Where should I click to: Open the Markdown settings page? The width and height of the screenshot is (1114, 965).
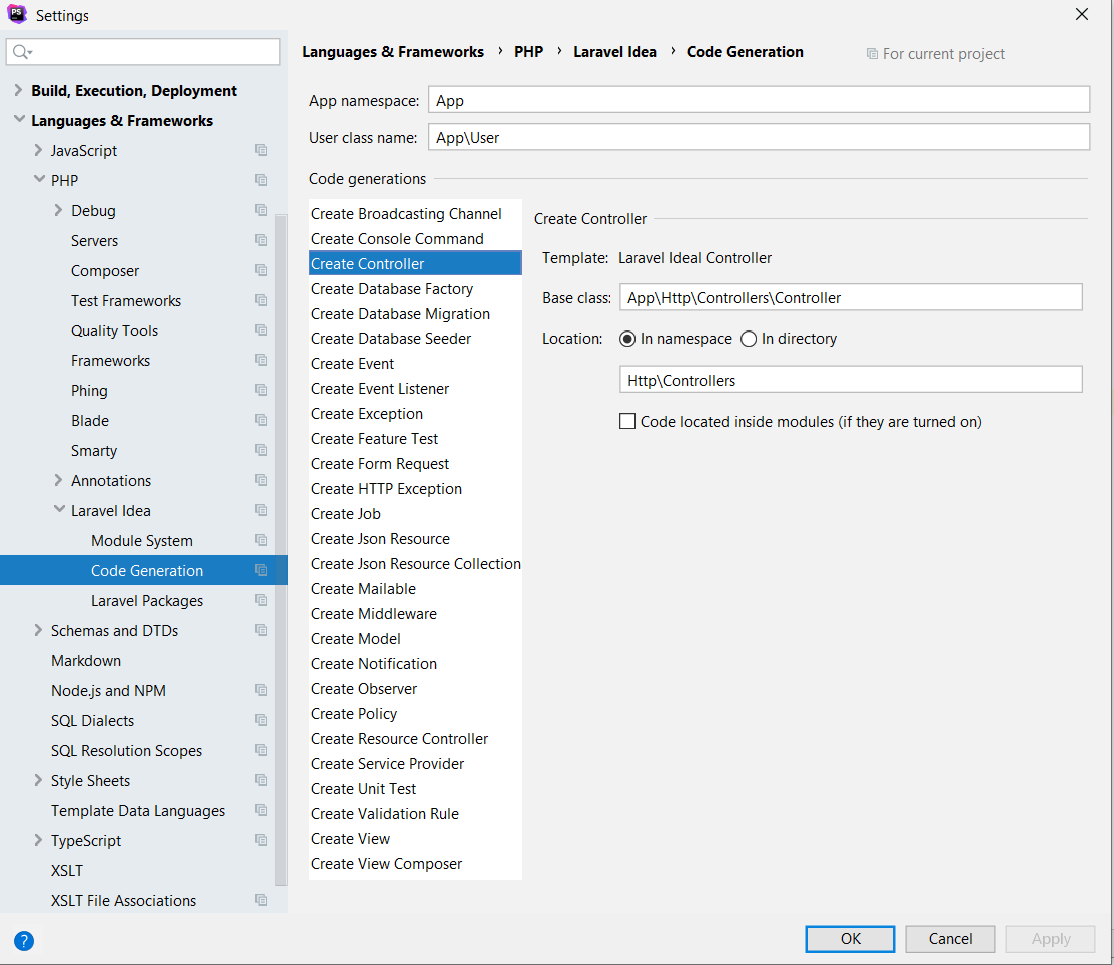86,661
